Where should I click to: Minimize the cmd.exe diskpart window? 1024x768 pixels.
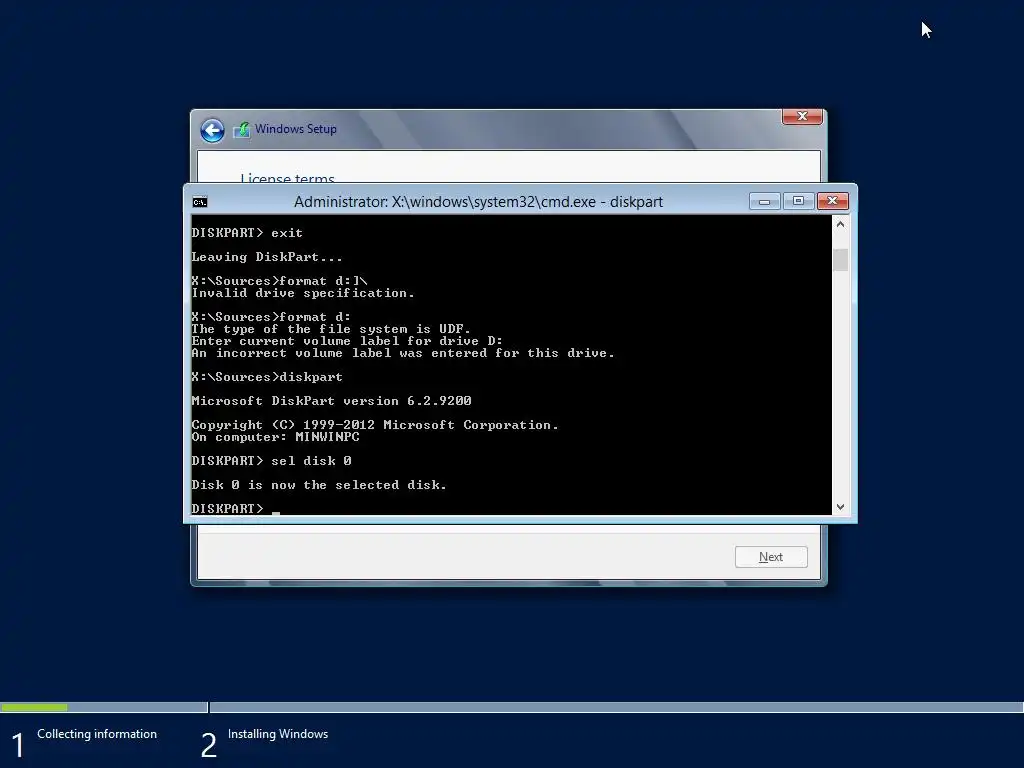point(764,201)
